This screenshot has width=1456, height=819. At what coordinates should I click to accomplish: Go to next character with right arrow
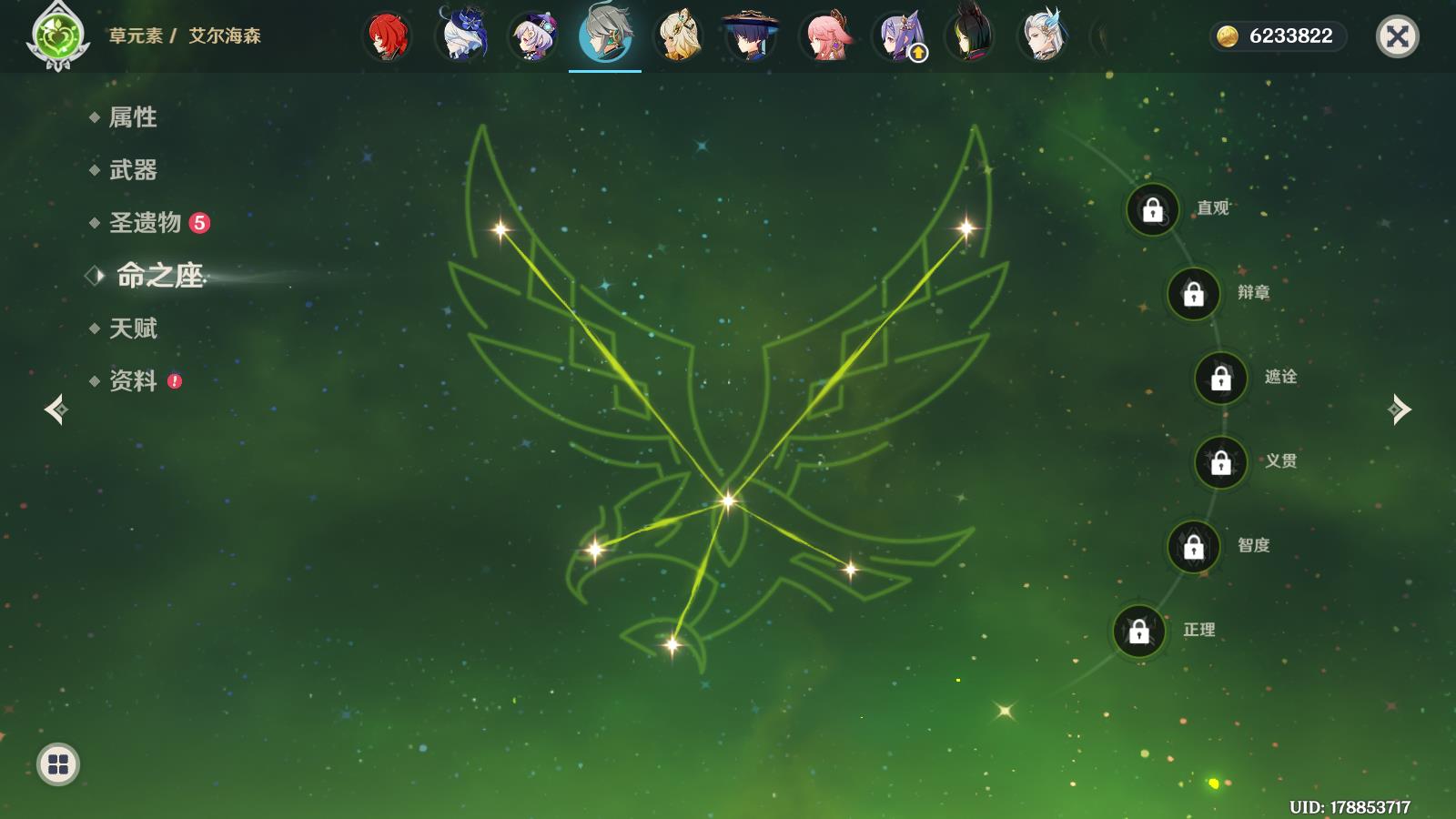pyautogui.click(x=1400, y=409)
